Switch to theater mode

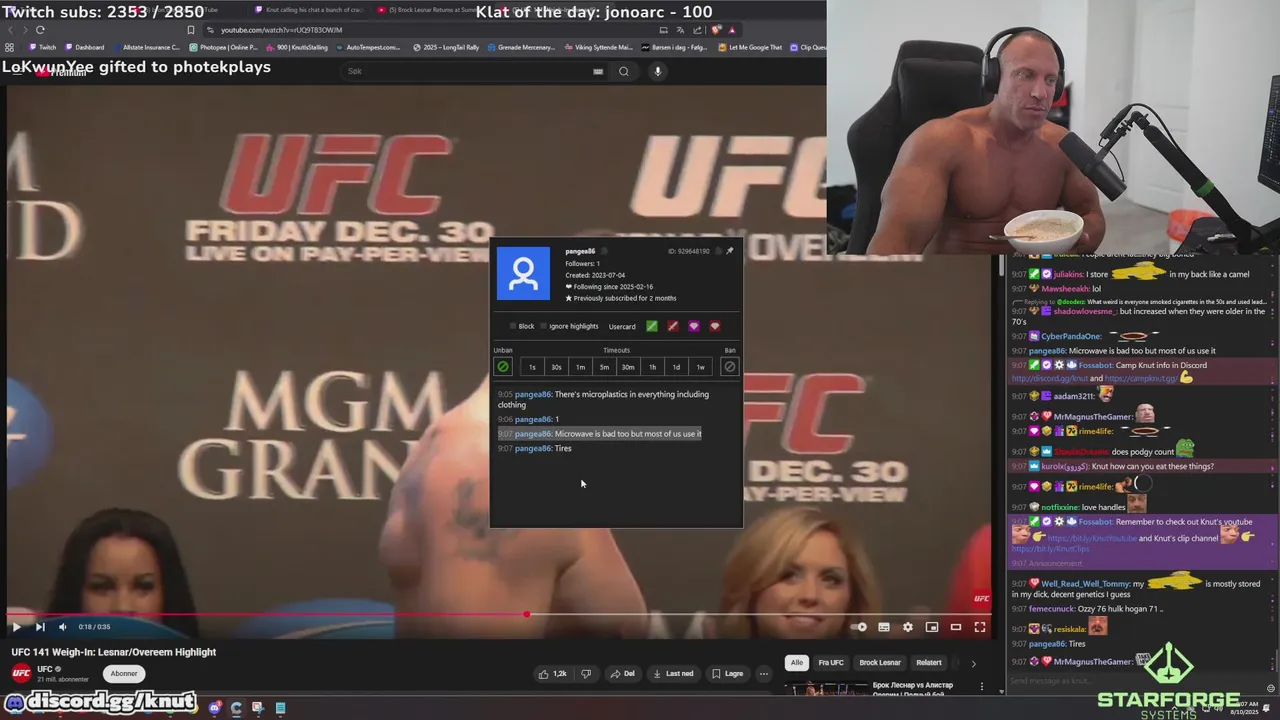956,627
